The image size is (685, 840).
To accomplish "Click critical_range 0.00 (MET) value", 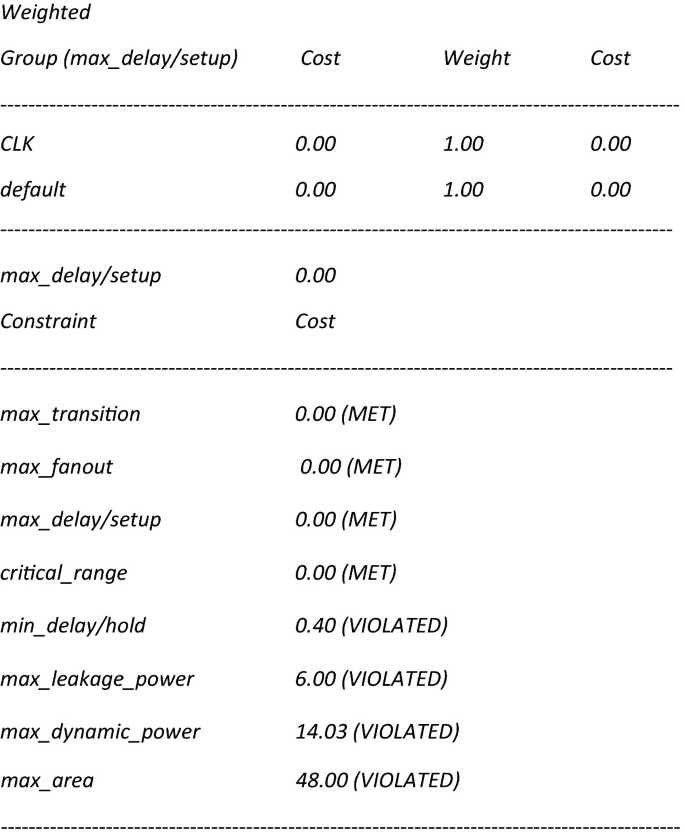I will pos(346,573).
